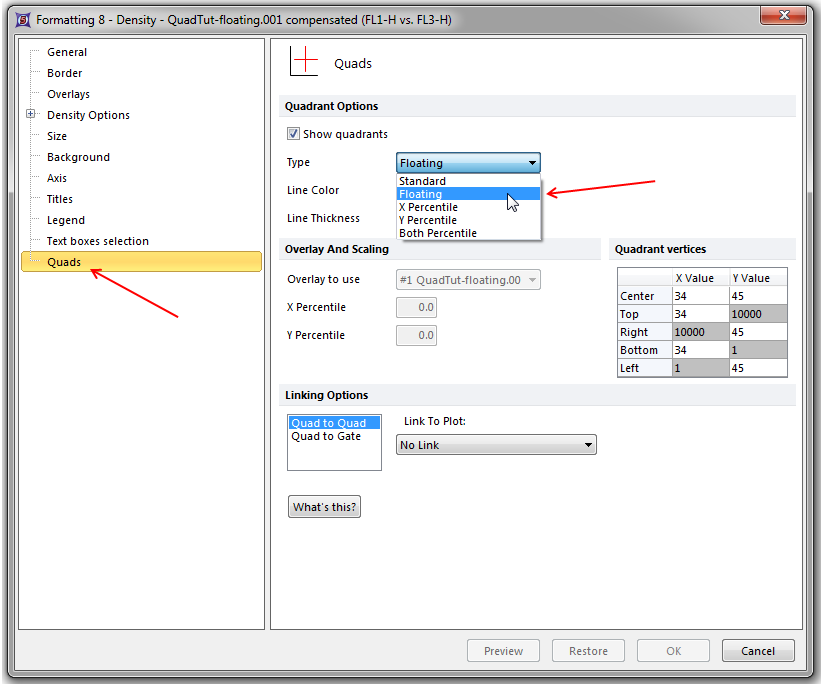822x687 pixels.
Task: Select Standard from the Type list
Action: pos(423,181)
